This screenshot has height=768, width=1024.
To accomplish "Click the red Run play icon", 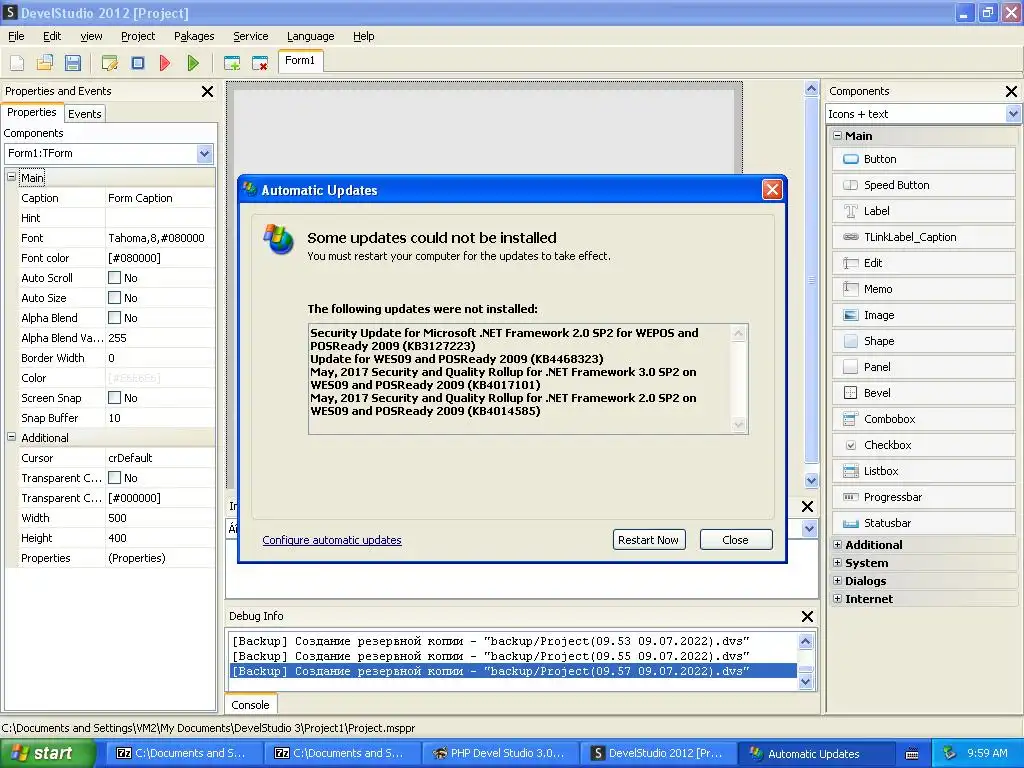I will [x=165, y=63].
